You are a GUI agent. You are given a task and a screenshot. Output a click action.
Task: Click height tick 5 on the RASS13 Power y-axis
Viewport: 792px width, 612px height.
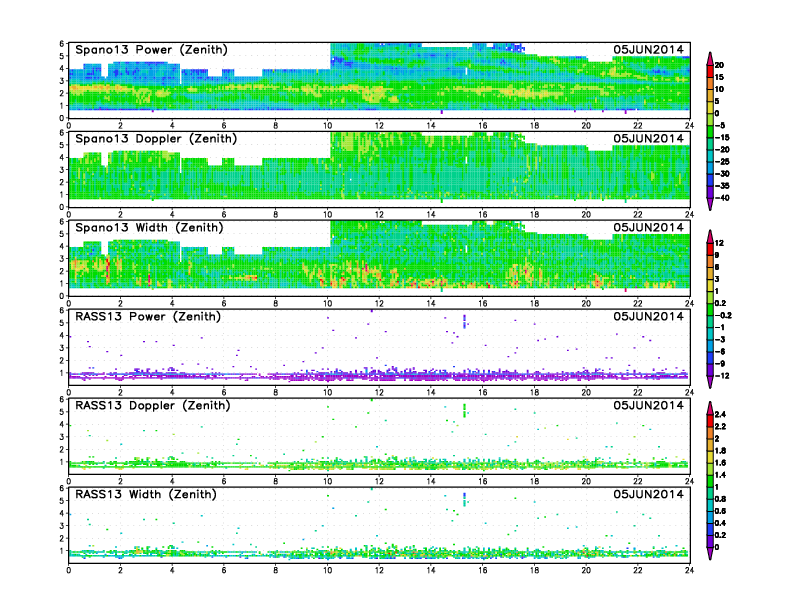pyautogui.click(x=62, y=323)
